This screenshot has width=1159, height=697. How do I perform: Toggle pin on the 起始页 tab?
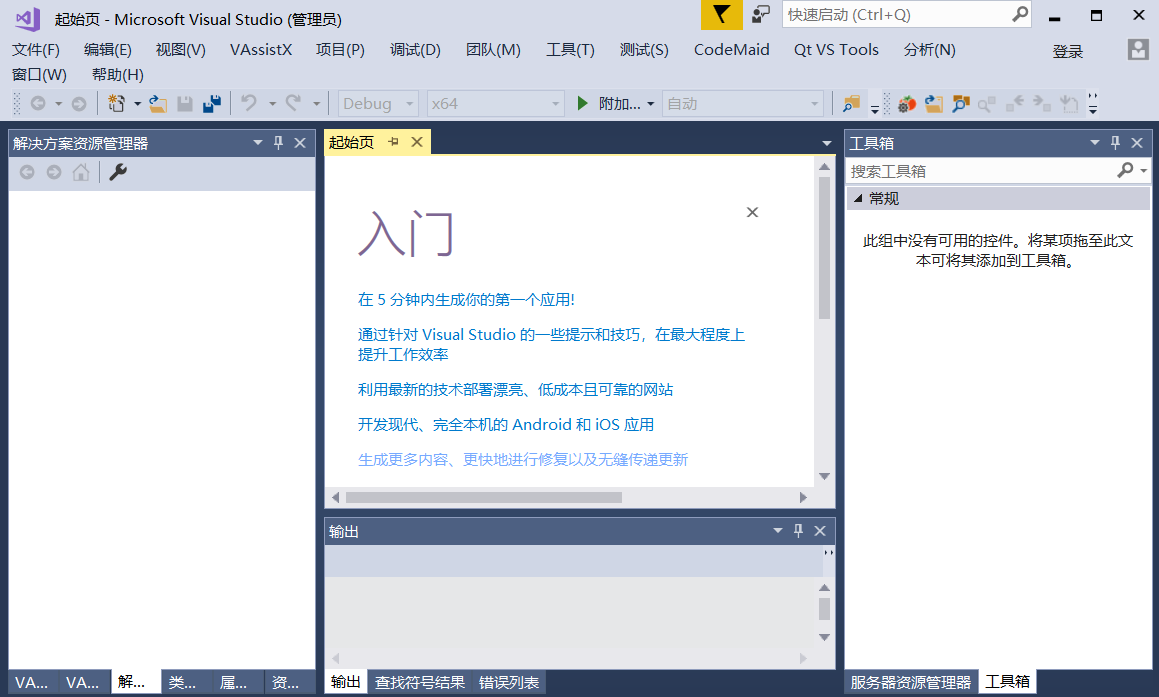394,142
